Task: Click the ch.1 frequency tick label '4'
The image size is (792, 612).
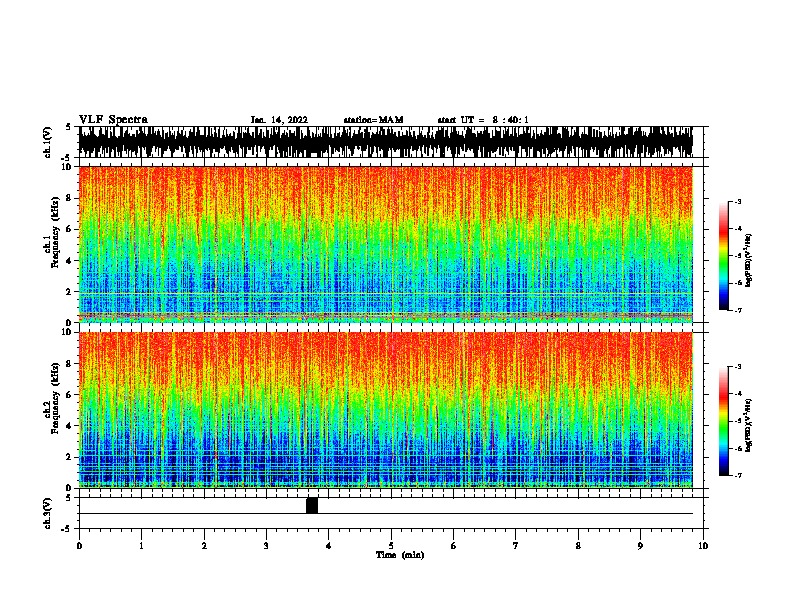Action: [x=70, y=261]
